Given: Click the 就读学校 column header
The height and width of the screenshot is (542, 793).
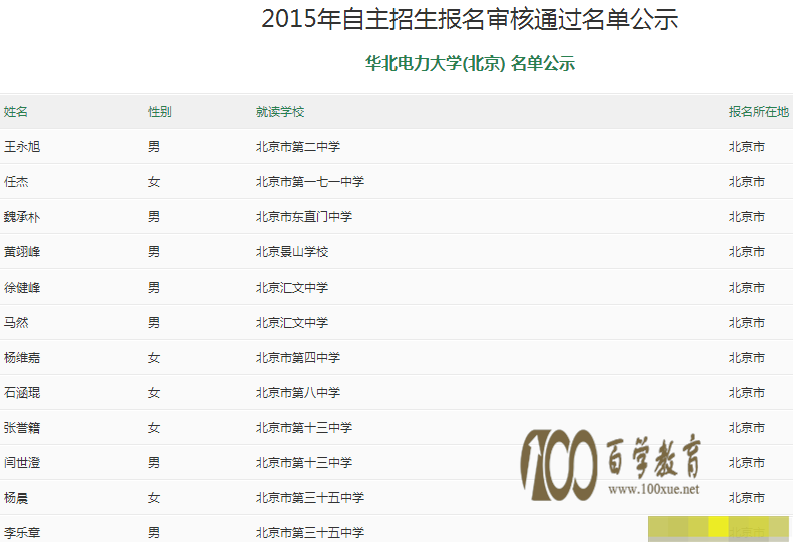Looking at the screenshot, I should pos(280,112).
